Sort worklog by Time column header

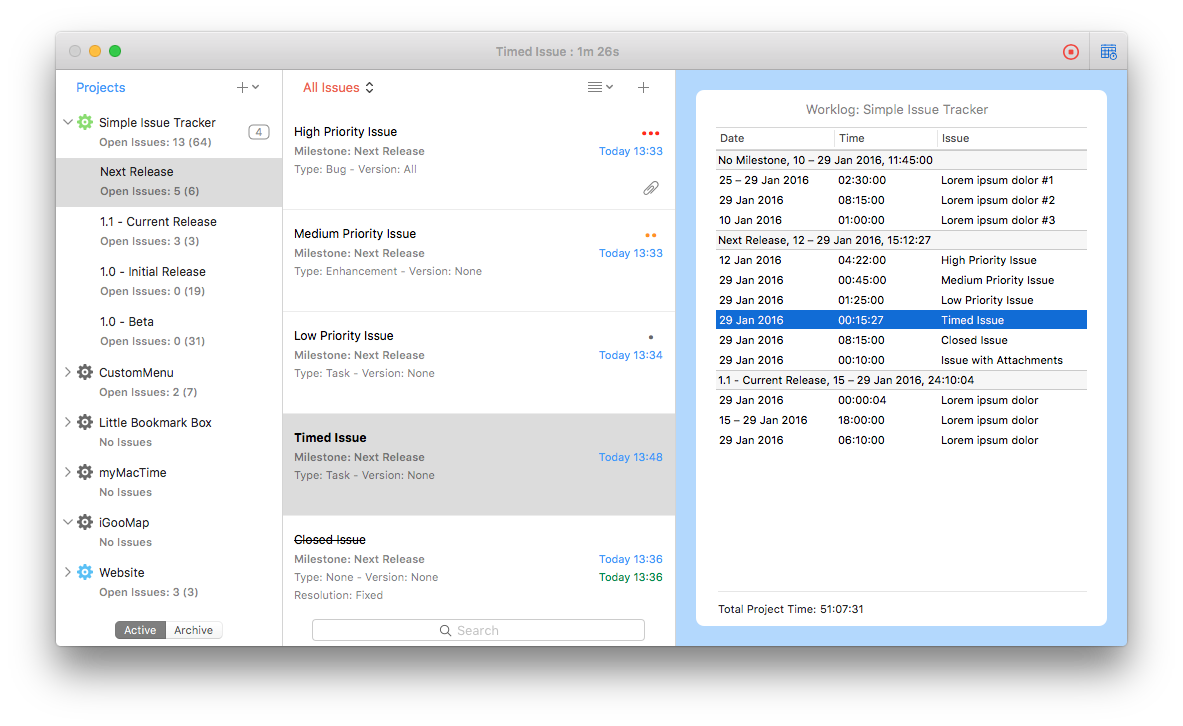click(886, 138)
